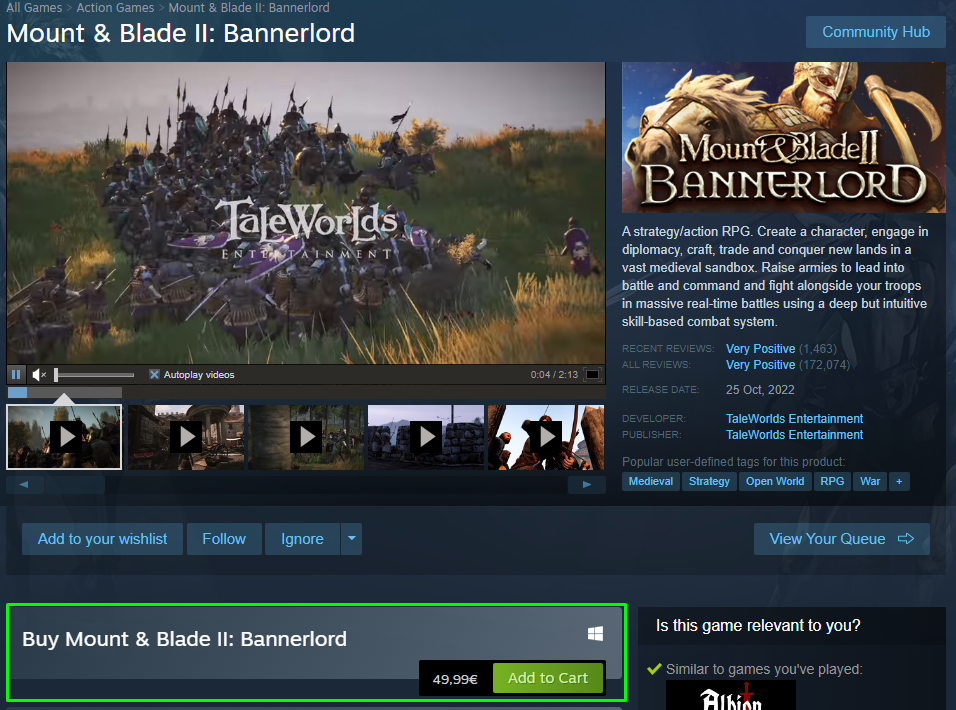This screenshot has width=956, height=710.
Task: Play the fourth video thumbnail with stone wall
Action: [x=426, y=437]
